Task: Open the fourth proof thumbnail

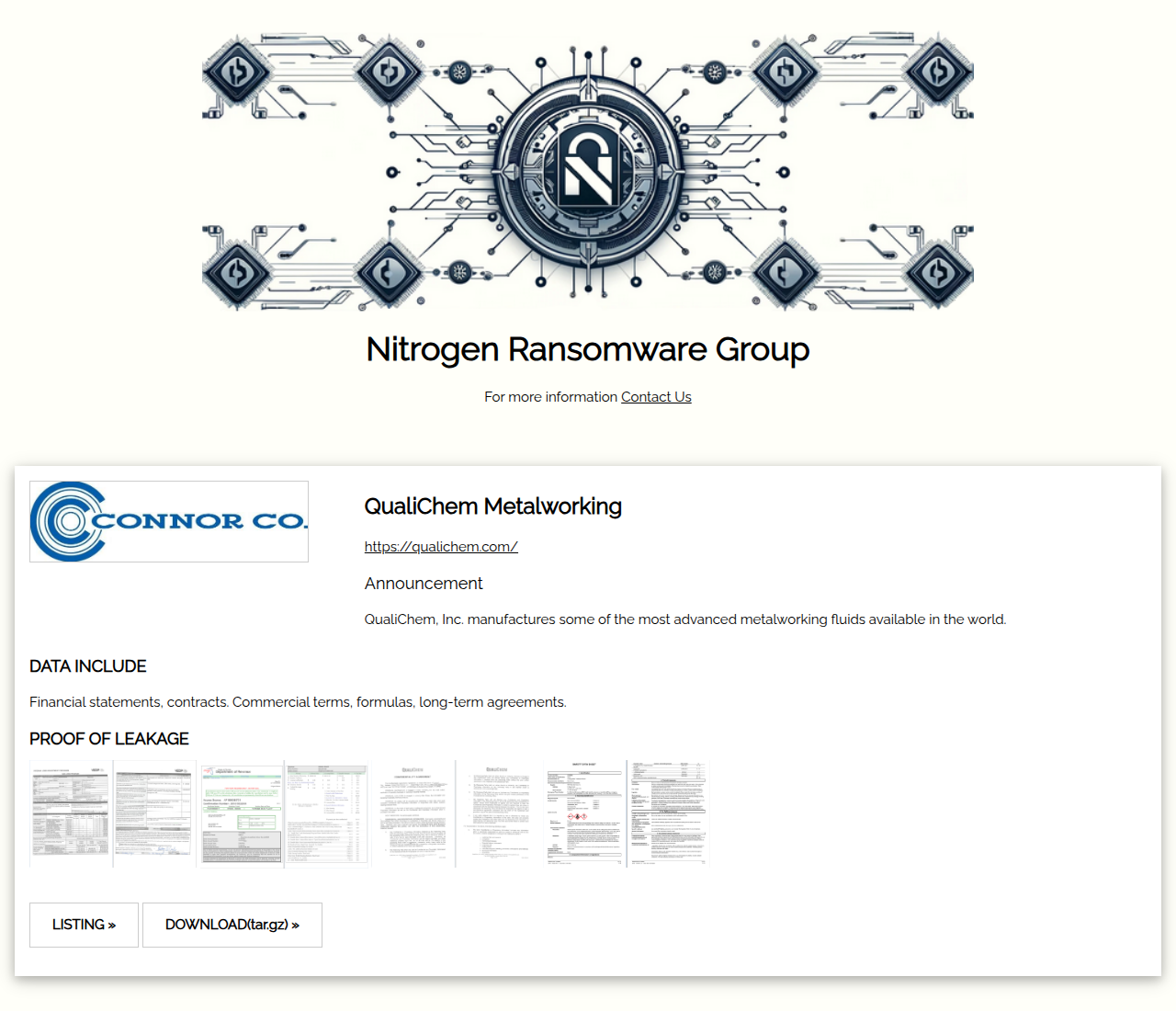Action: click(x=327, y=813)
